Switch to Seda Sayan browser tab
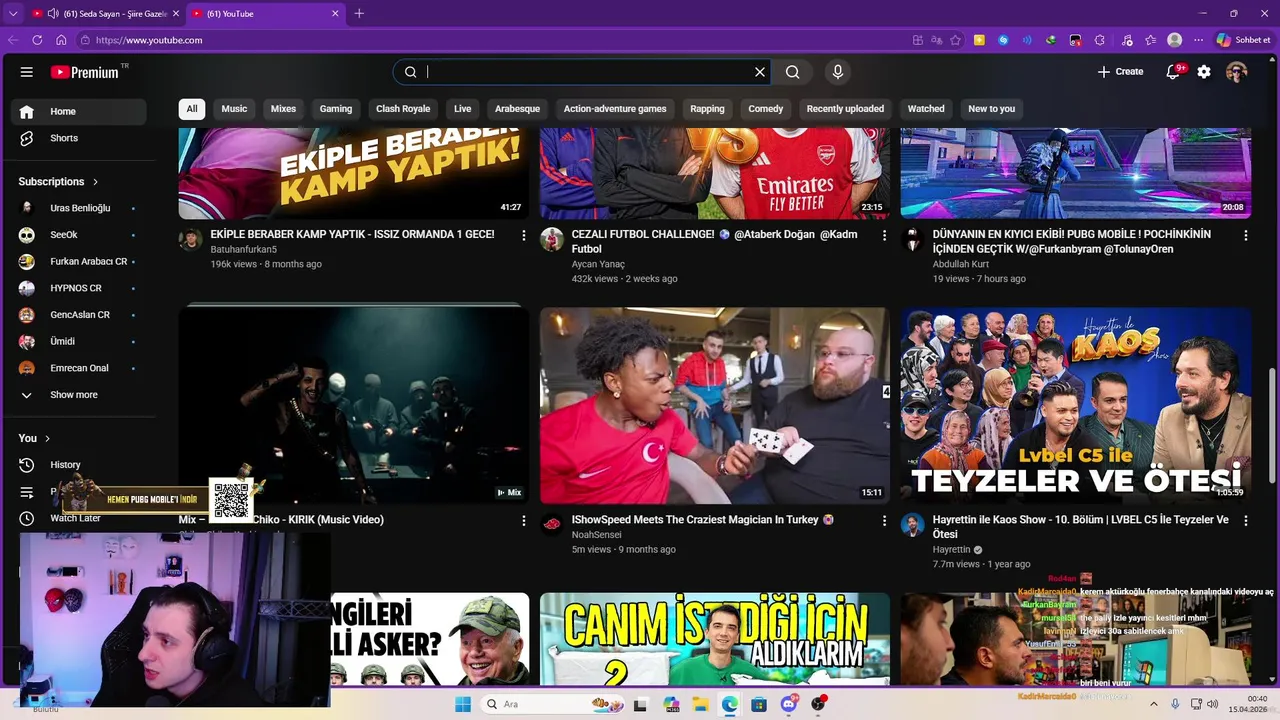 tap(105, 14)
